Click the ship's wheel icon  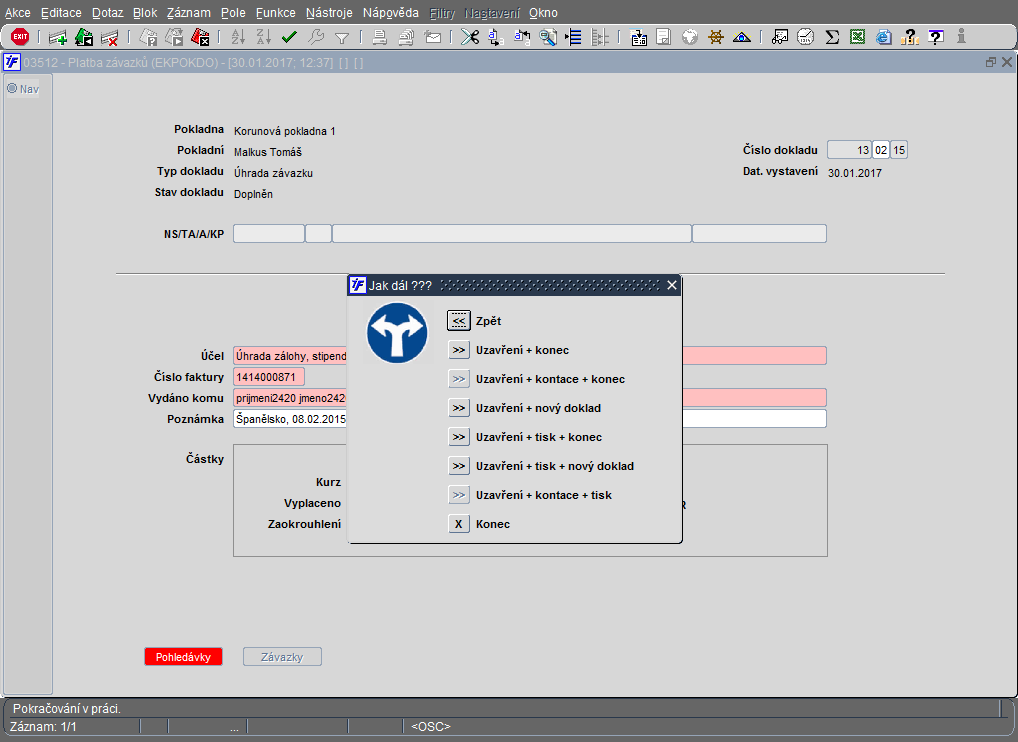click(x=715, y=37)
